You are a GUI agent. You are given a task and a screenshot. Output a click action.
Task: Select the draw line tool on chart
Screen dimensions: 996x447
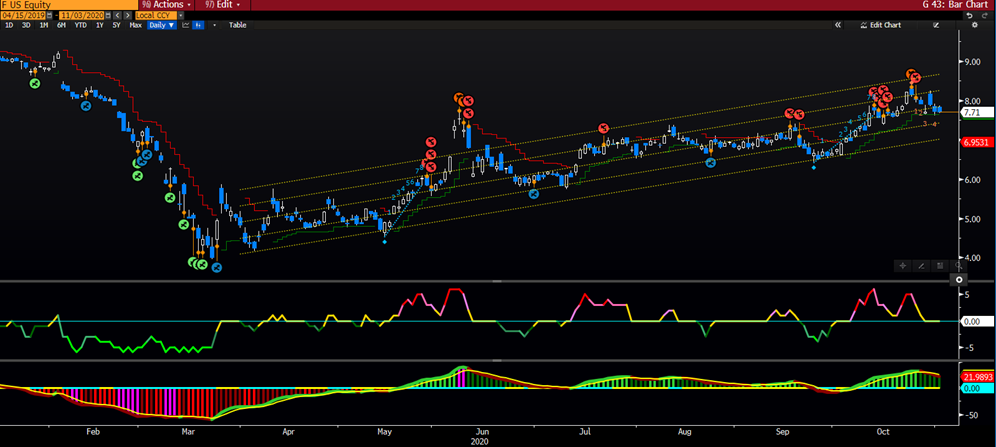pos(921,266)
